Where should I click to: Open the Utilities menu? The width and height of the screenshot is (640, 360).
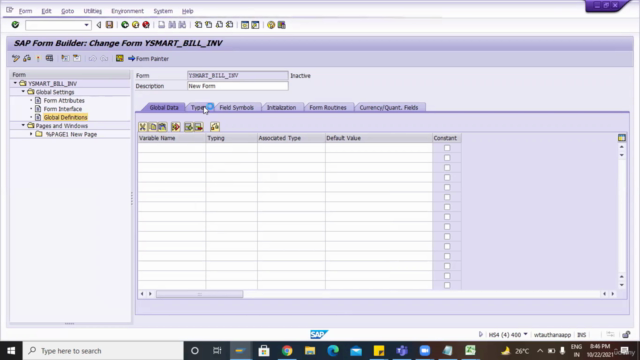click(93, 11)
